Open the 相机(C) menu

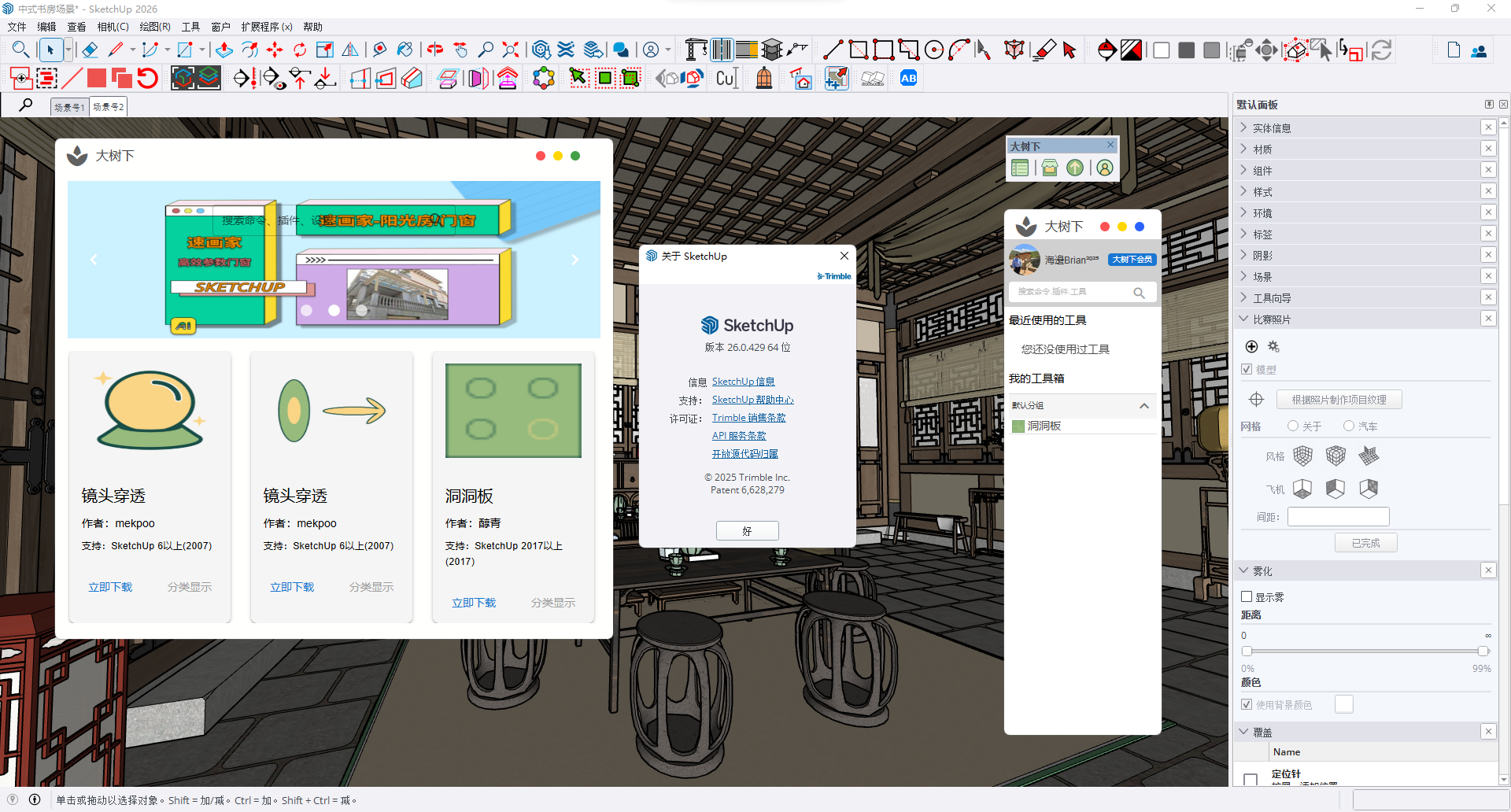[113, 27]
